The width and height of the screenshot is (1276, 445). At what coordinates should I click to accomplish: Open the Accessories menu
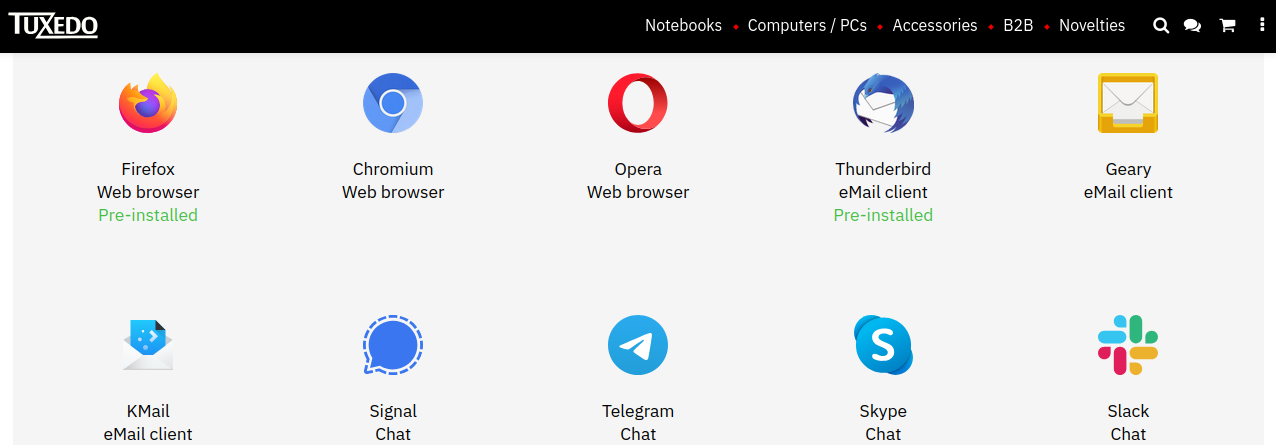[x=935, y=26]
